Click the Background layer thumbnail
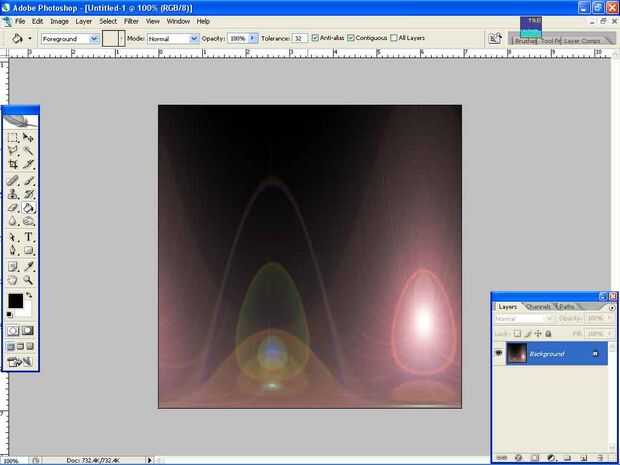 (x=516, y=353)
